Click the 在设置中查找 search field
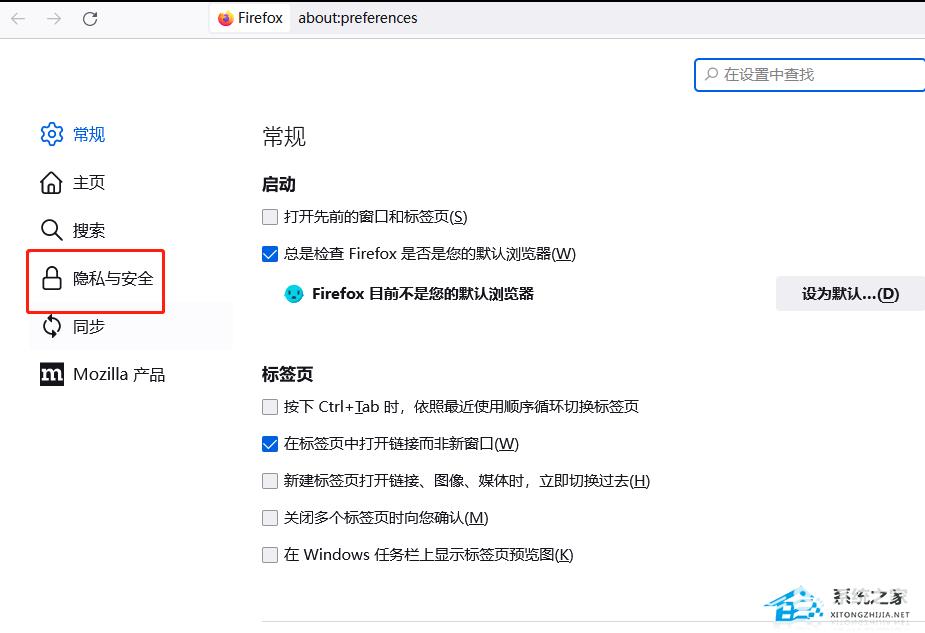 pos(809,75)
